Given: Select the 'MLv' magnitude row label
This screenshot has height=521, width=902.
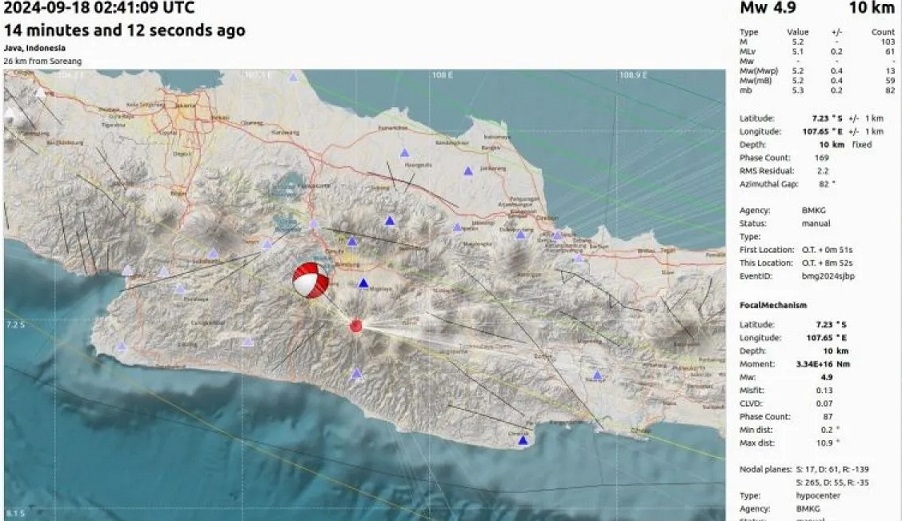Looking at the screenshot, I should click(x=748, y=52).
